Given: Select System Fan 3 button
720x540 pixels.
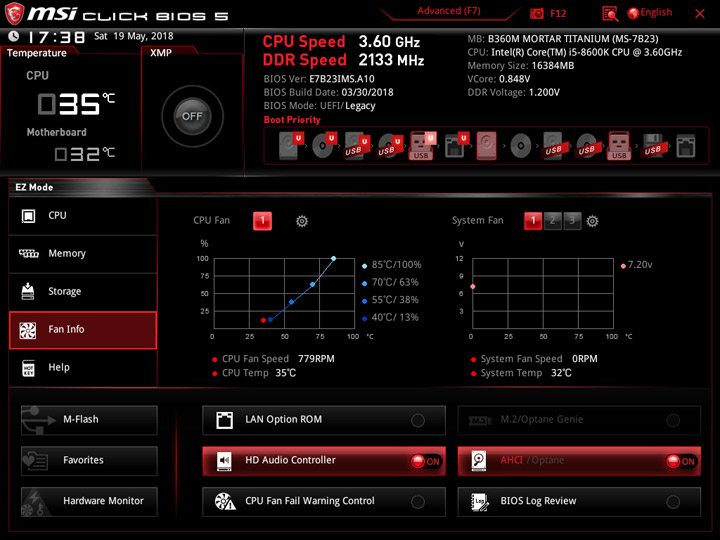Looking at the screenshot, I should click(572, 221).
